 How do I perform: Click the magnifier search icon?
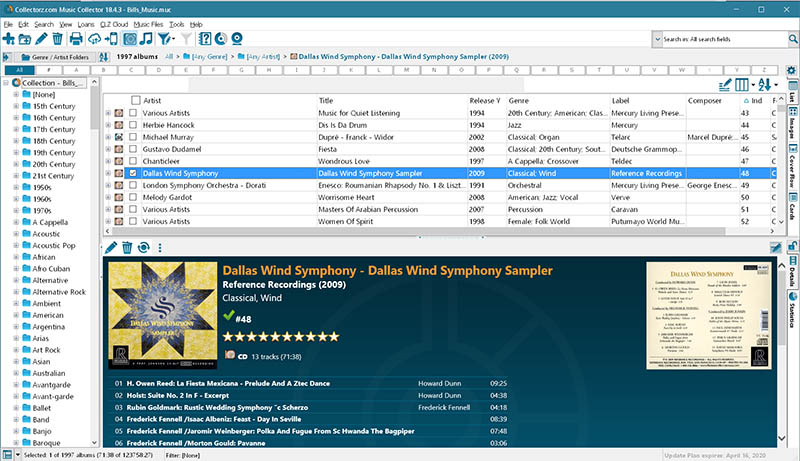[793, 39]
